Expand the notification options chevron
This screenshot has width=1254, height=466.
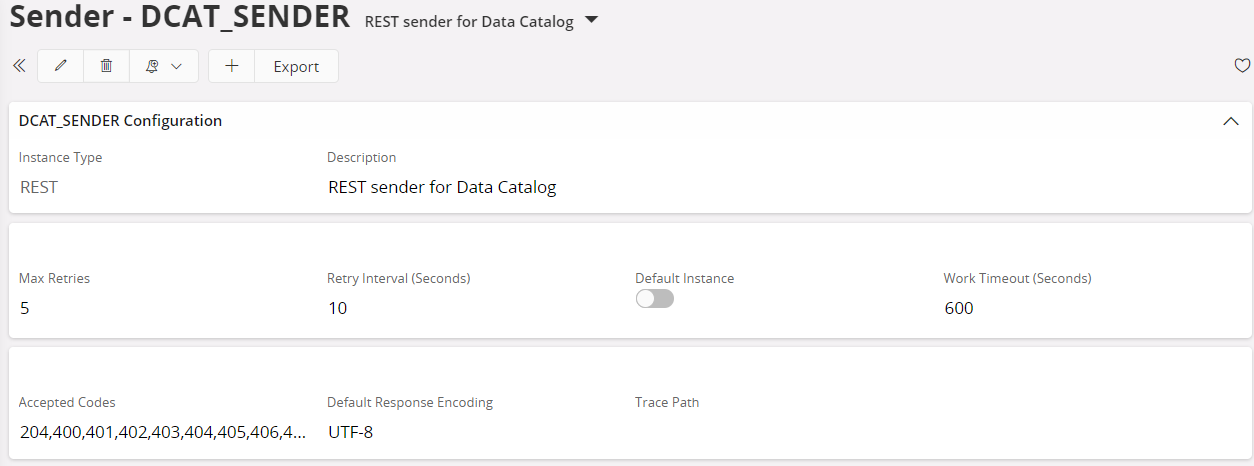(177, 66)
